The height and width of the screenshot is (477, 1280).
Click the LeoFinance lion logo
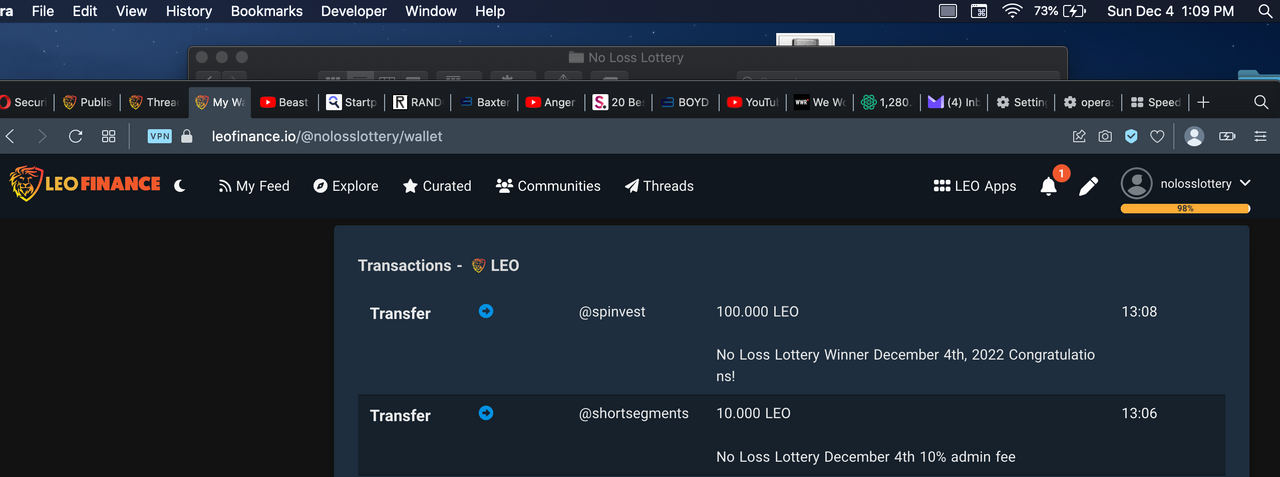pyautogui.click(x=84, y=184)
